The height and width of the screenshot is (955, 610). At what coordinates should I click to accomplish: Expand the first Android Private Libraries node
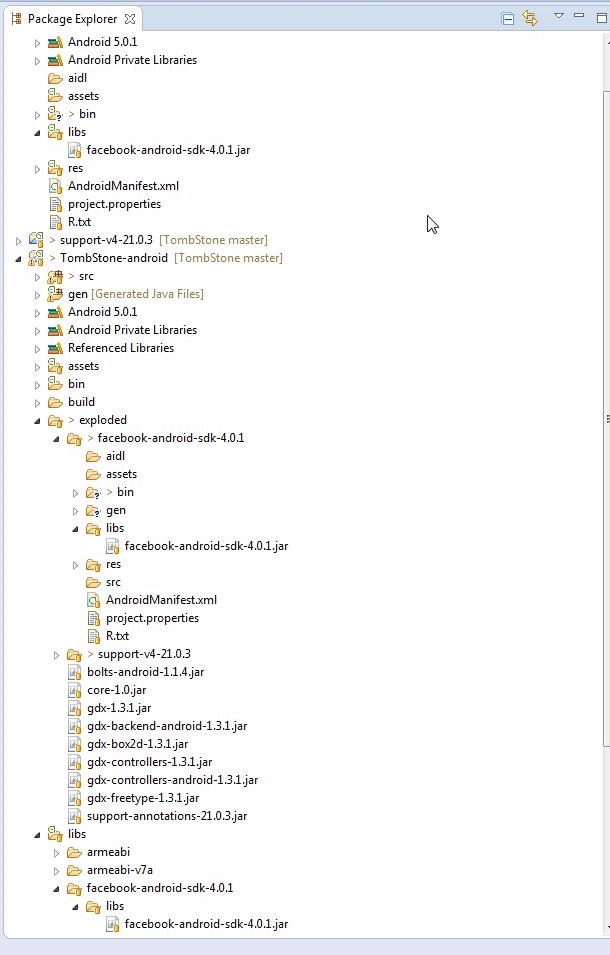click(x=37, y=61)
